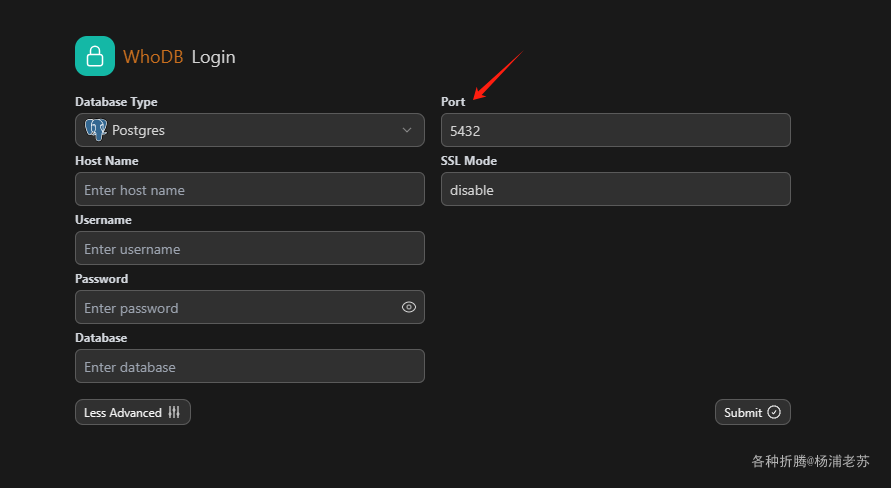
Task: Click the checkmark icon in Submit
Action: click(x=774, y=412)
